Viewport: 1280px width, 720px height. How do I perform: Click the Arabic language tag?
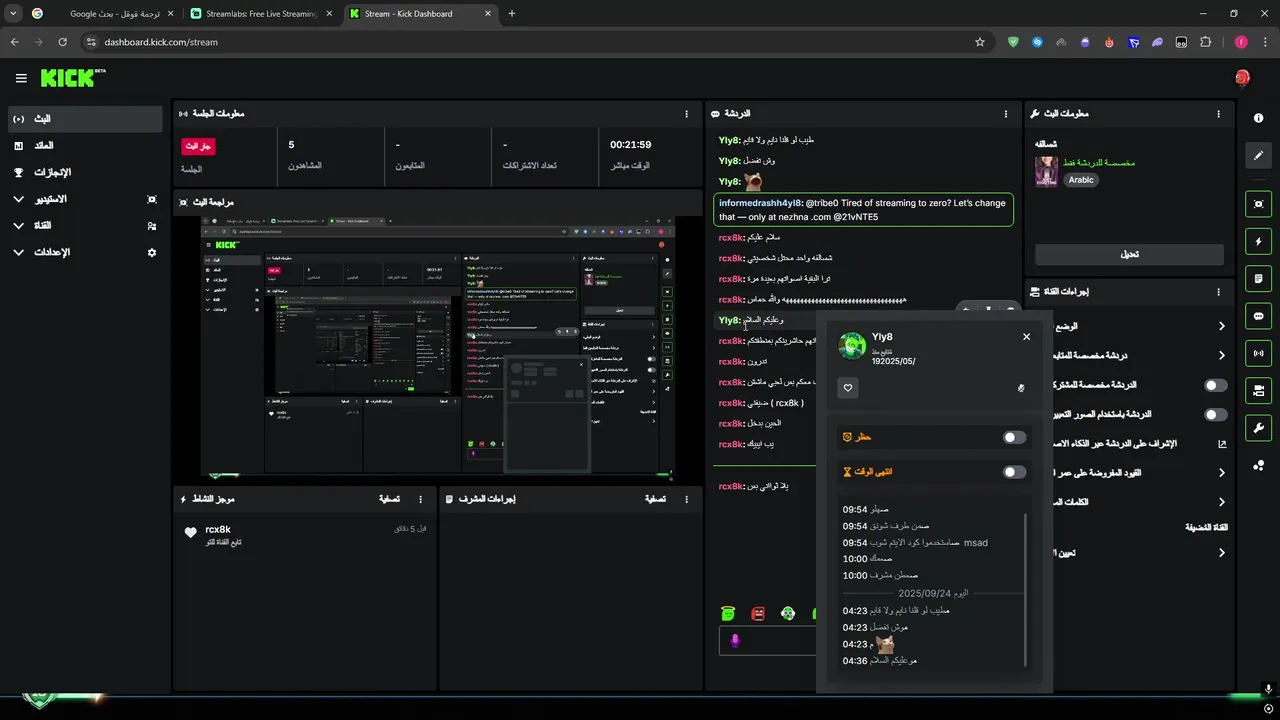1081,180
